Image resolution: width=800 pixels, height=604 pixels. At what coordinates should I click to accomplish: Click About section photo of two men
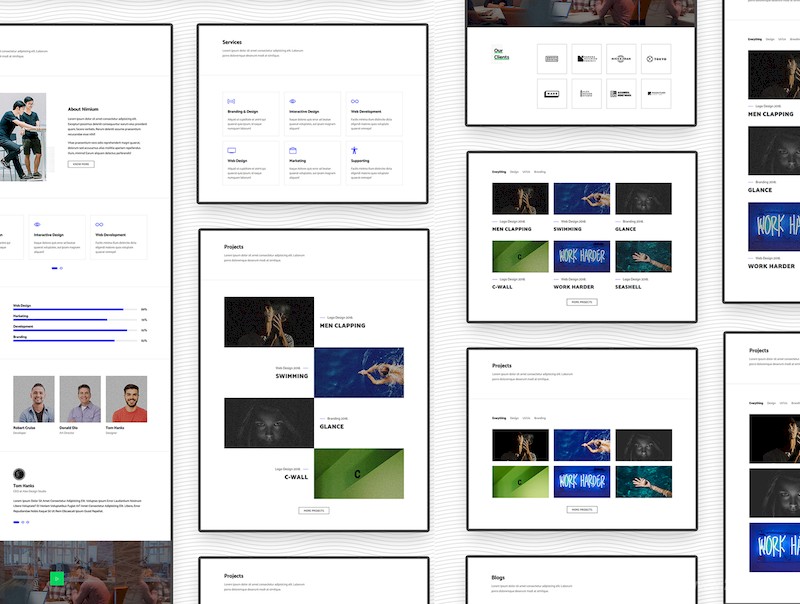[x=23, y=137]
